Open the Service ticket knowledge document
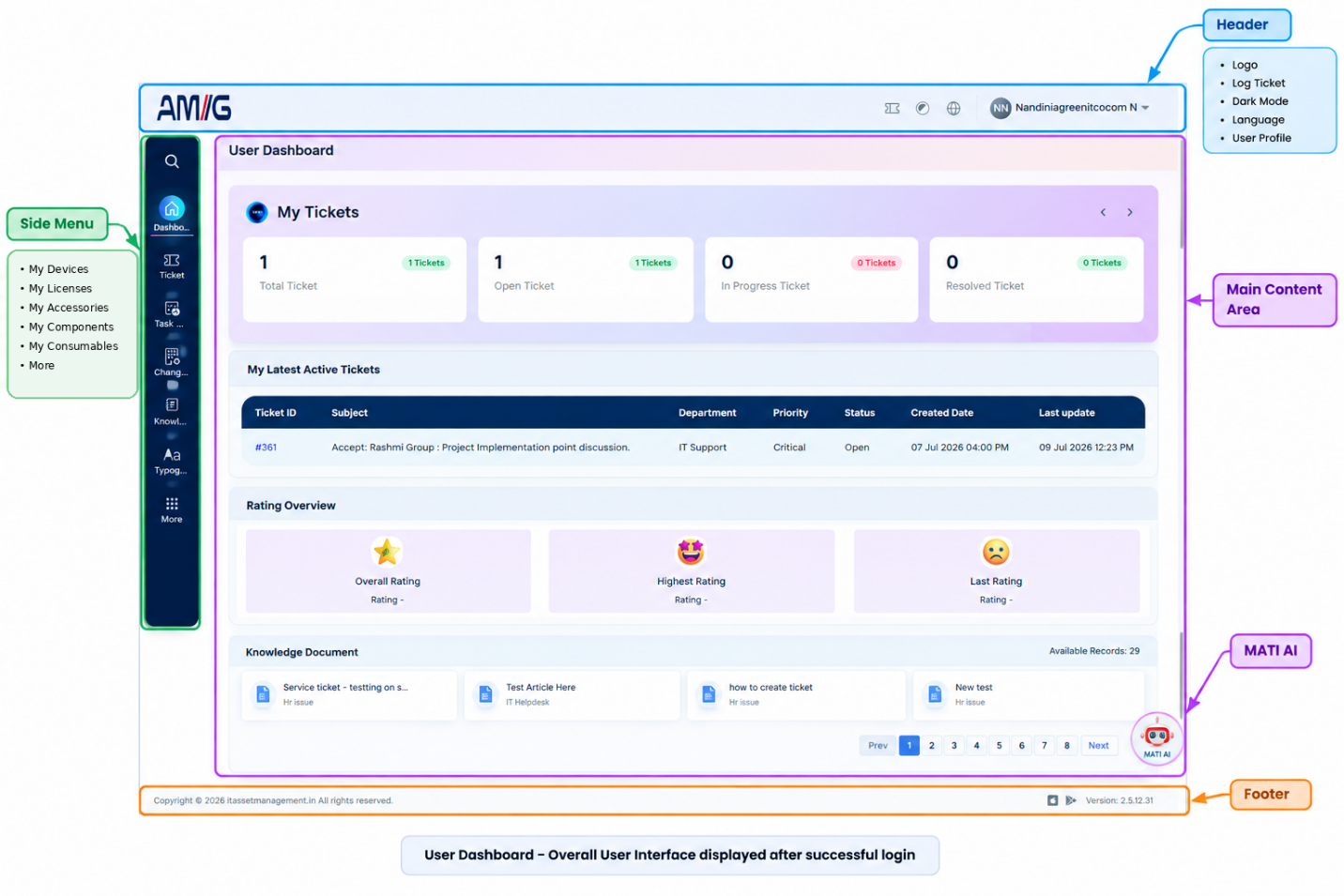The height and width of the screenshot is (896, 1344). pyautogui.click(x=349, y=695)
